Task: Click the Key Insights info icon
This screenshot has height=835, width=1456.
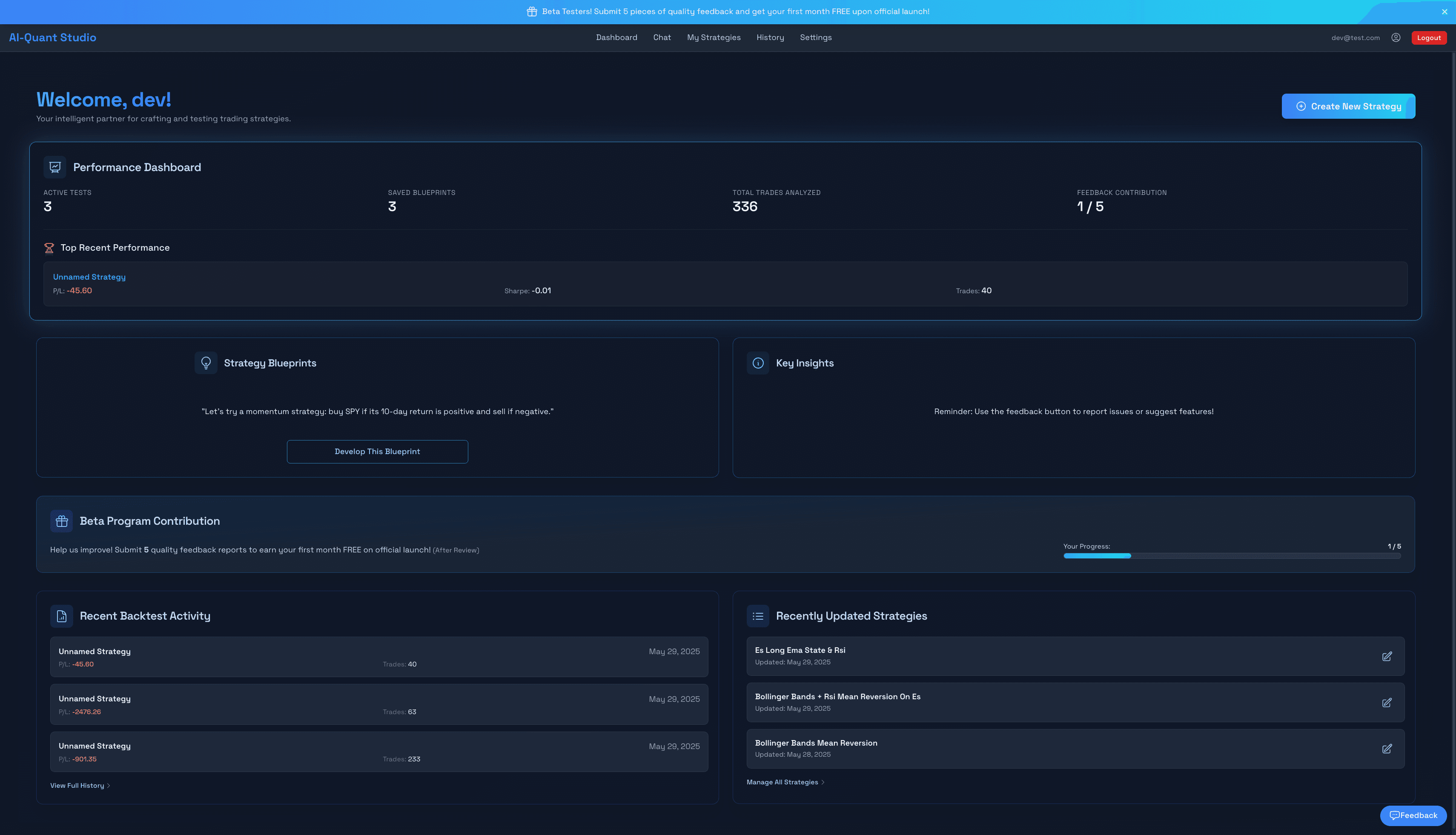Action: click(x=758, y=363)
